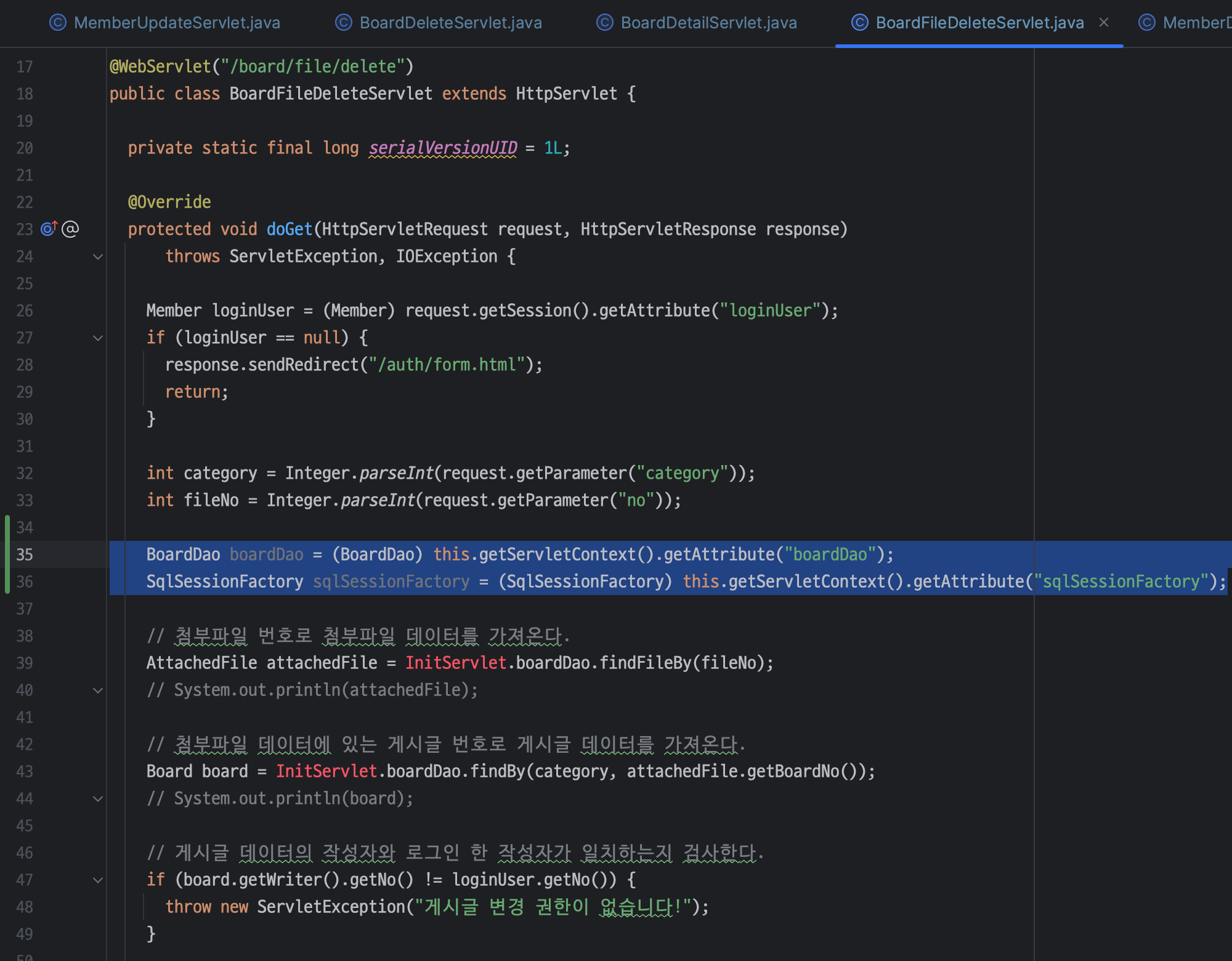Click class icon of the truncated Member tab
Screen dimensions: 1232x961
point(1146,23)
